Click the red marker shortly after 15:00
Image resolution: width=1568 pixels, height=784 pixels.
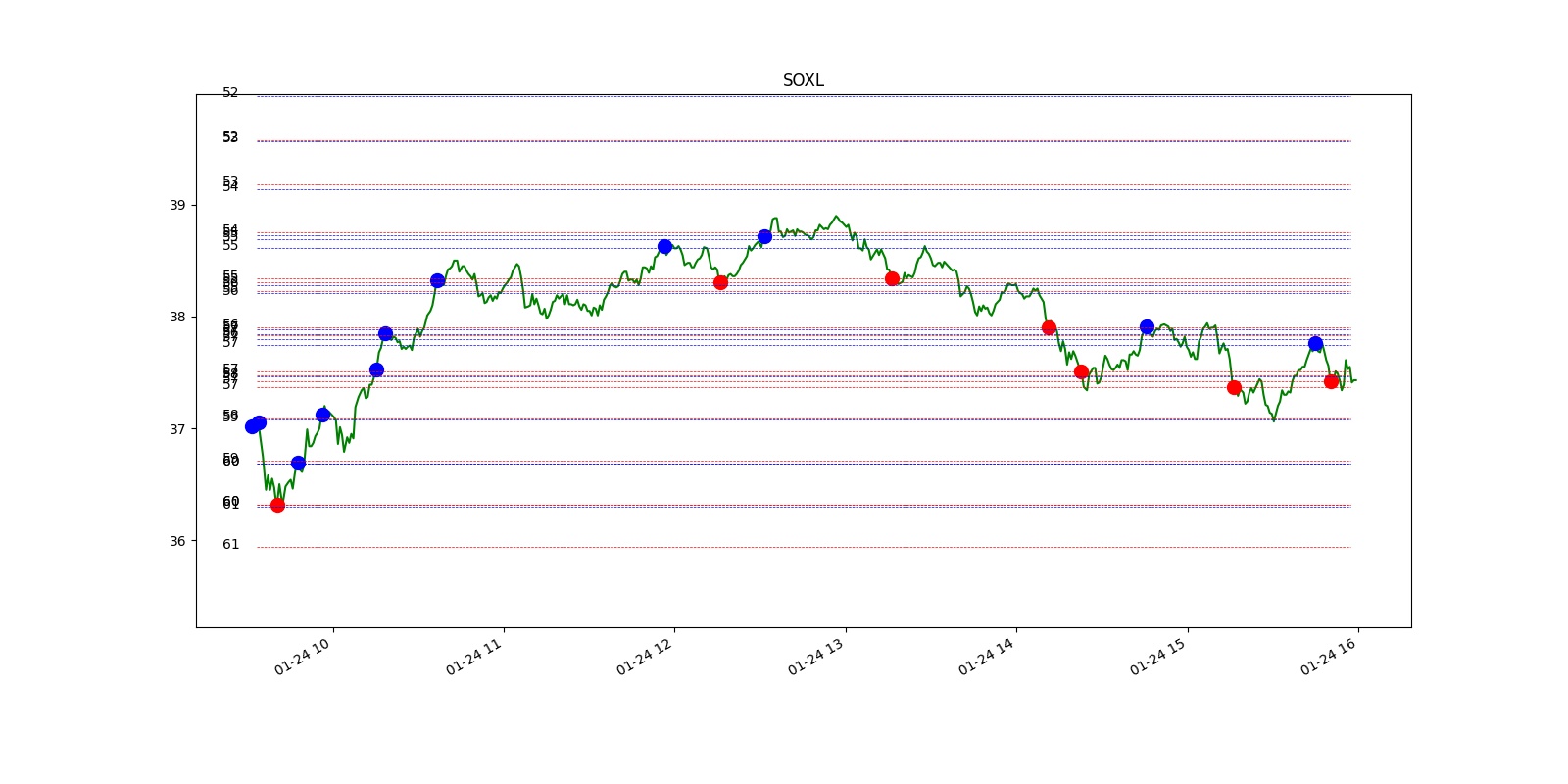click(x=1234, y=387)
